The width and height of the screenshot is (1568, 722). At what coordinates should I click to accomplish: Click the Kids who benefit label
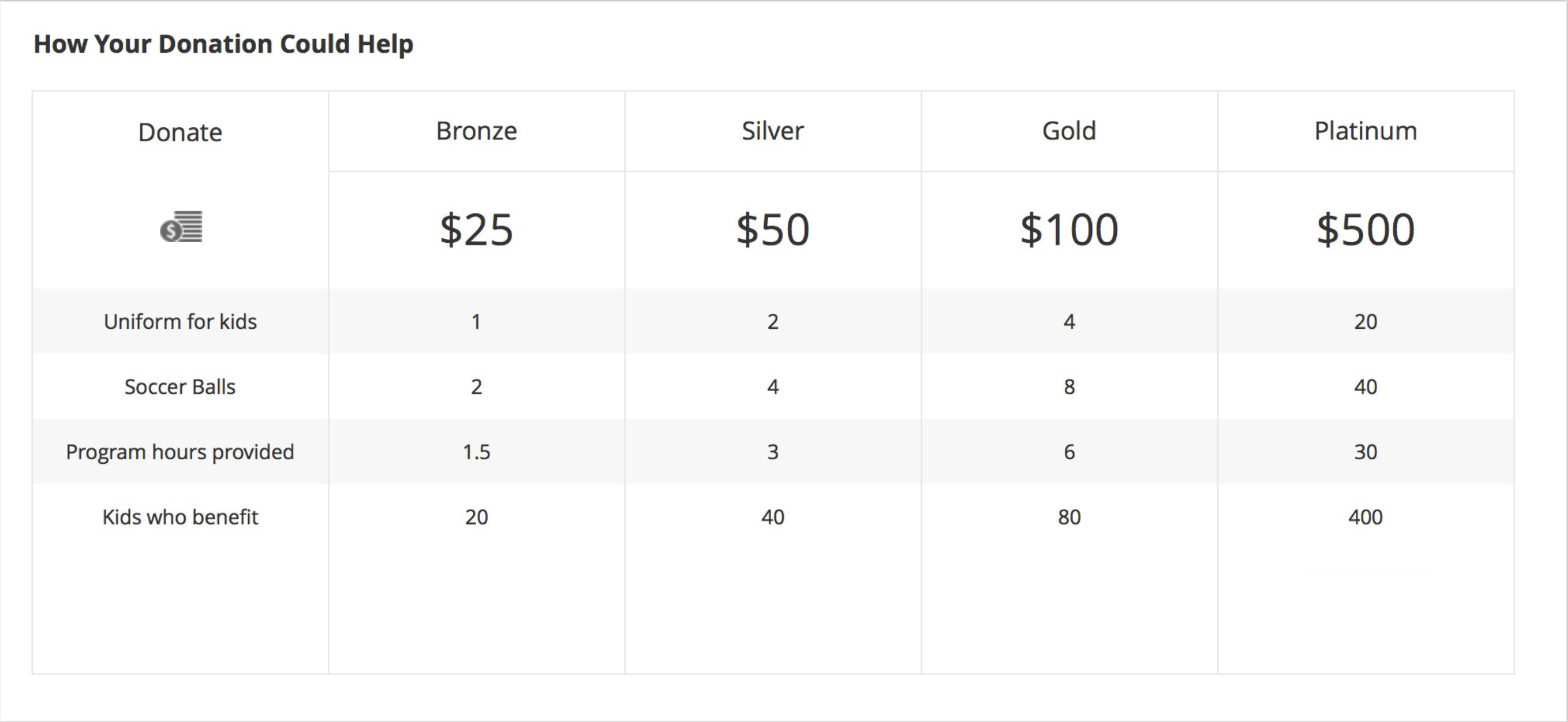[x=180, y=517]
